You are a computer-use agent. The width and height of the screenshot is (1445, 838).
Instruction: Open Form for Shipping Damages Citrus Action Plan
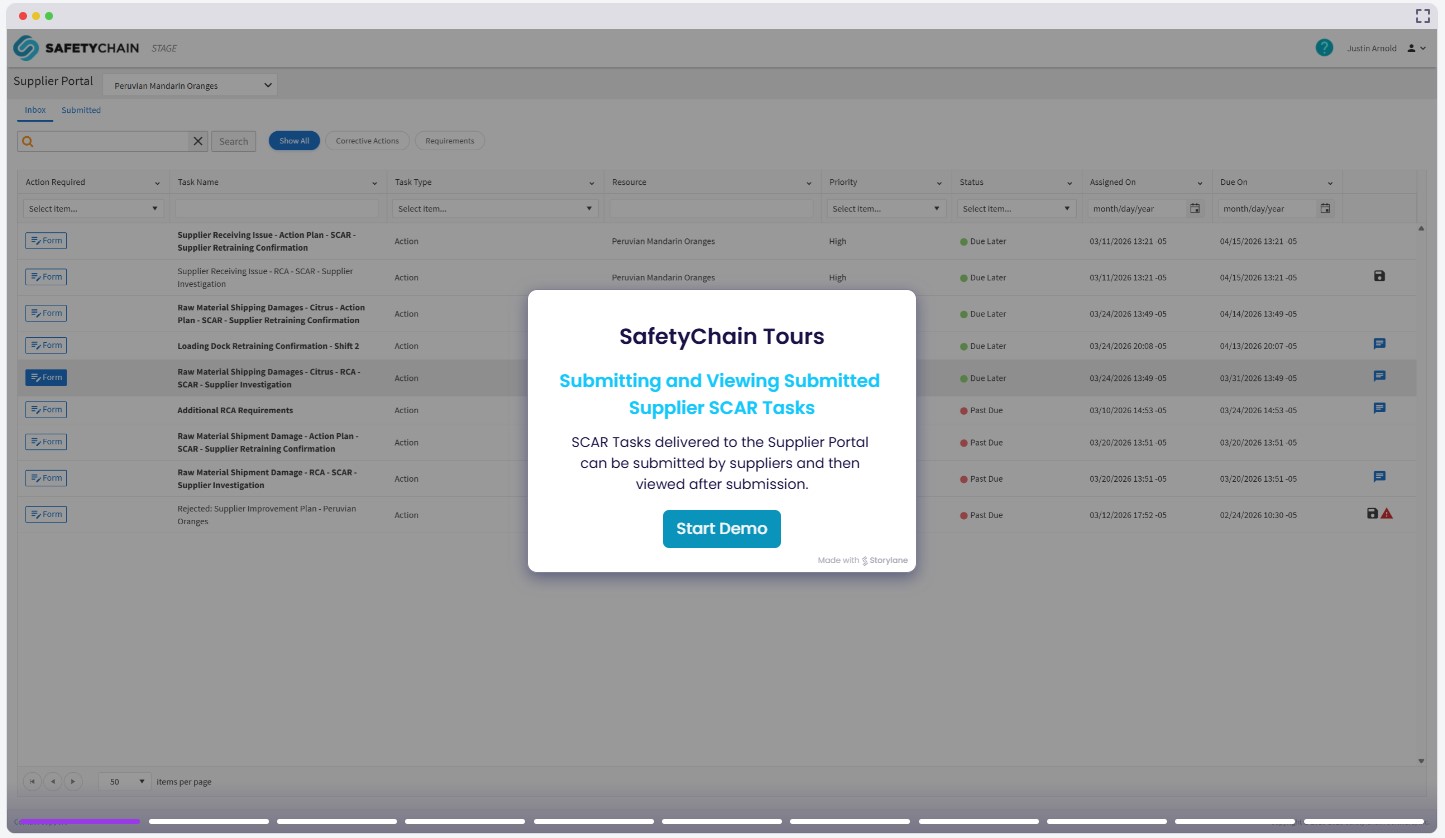click(x=46, y=313)
